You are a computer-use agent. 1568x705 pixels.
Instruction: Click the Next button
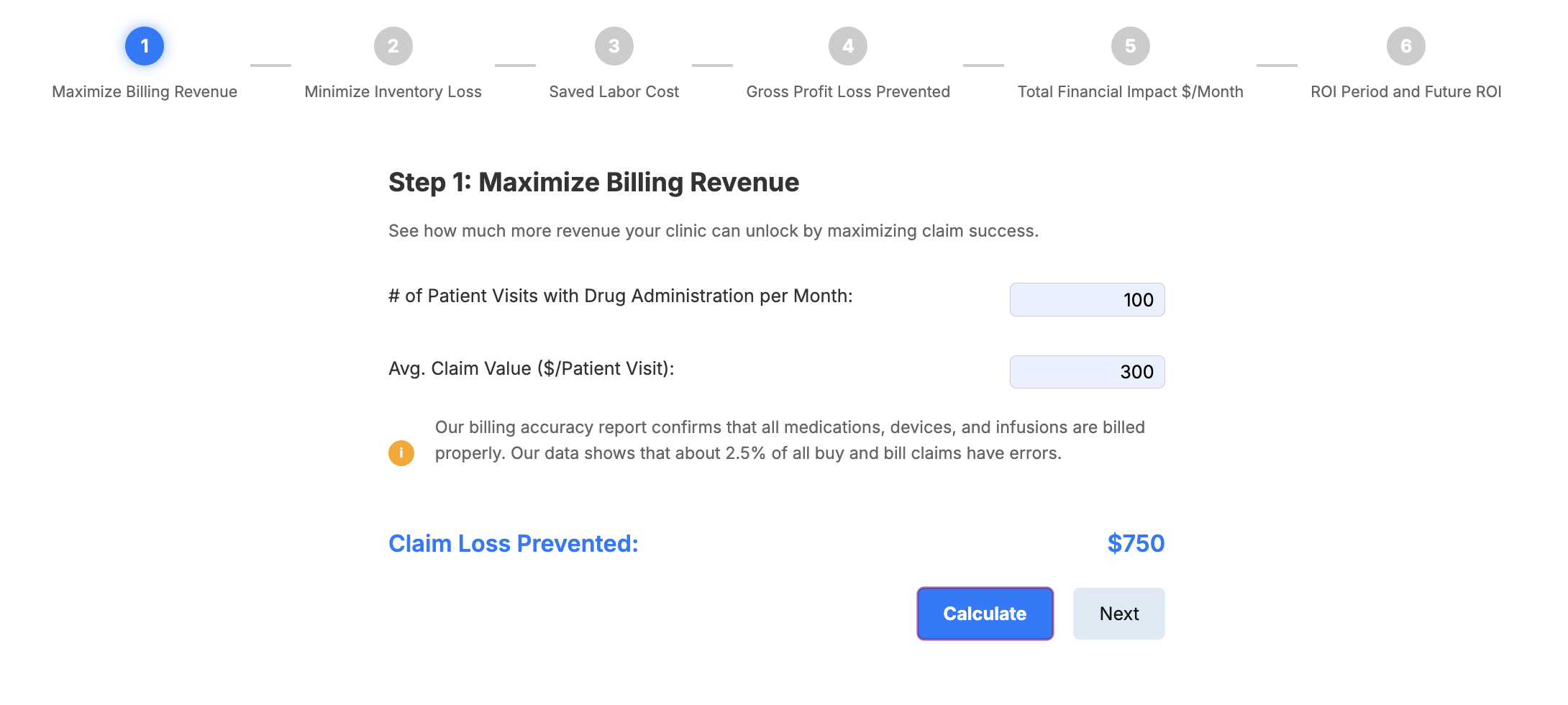tap(1118, 614)
